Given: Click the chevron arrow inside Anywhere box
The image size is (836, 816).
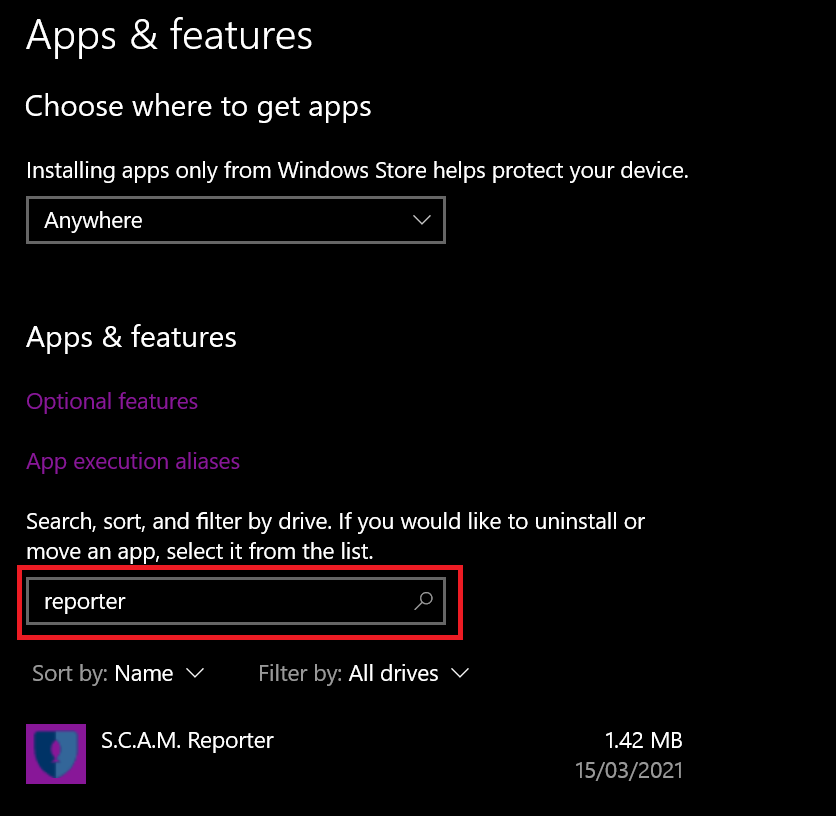Looking at the screenshot, I should [x=422, y=220].
